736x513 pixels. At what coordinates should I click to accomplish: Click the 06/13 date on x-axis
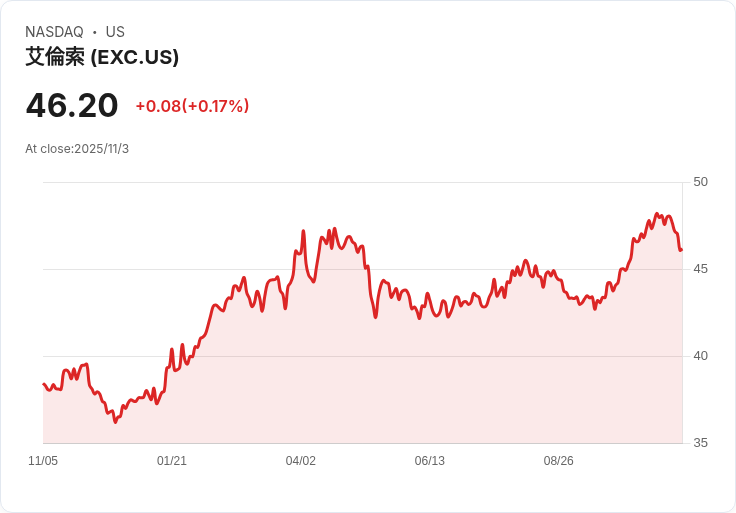coord(430,461)
